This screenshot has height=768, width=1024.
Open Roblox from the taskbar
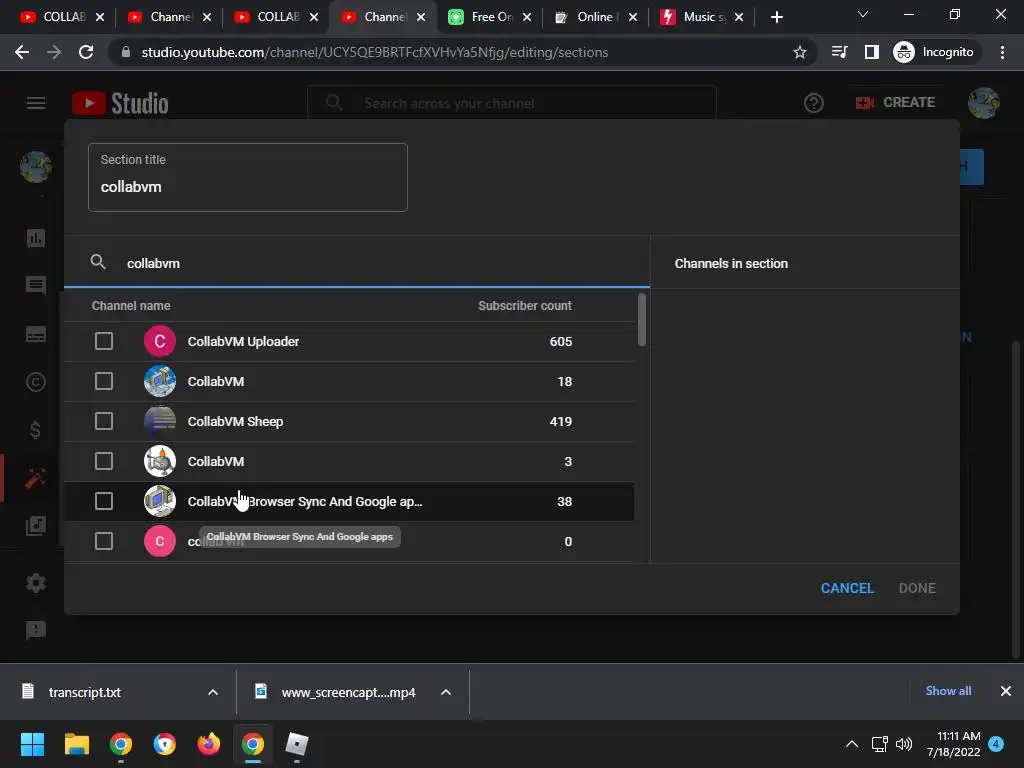point(296,744)
